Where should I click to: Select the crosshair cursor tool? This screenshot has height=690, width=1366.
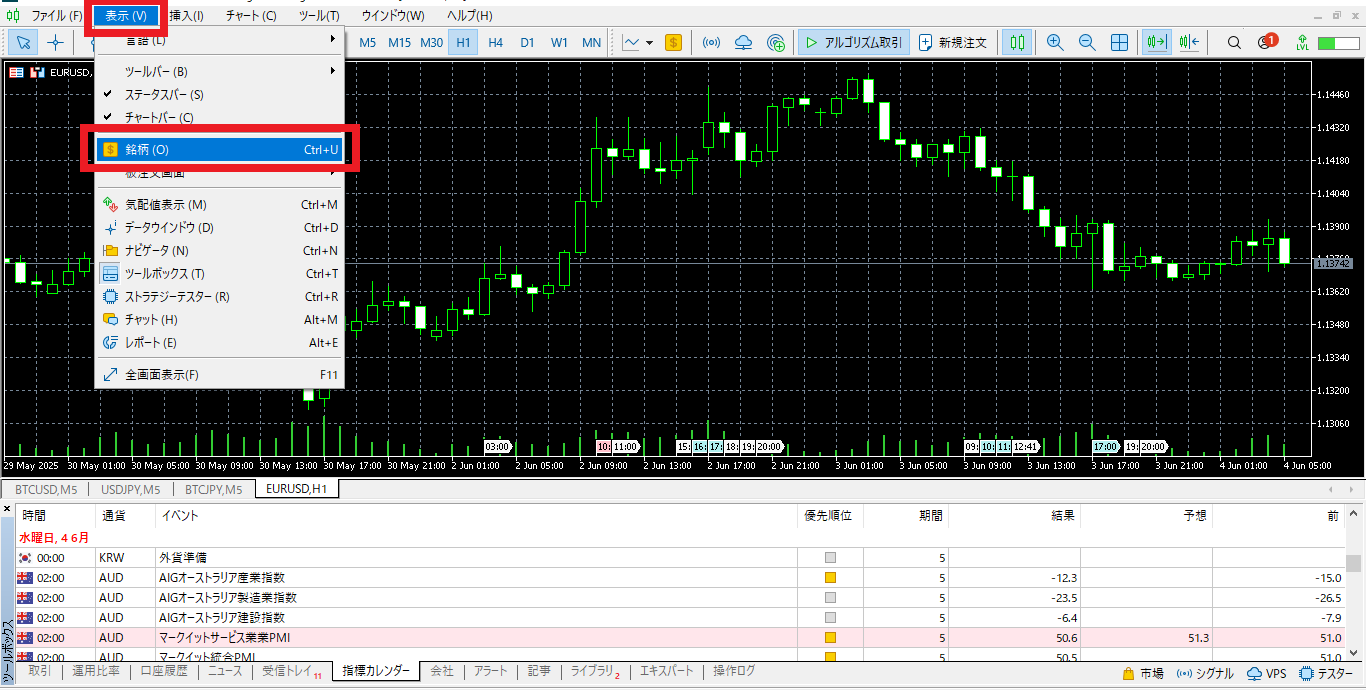click(56, 43)
